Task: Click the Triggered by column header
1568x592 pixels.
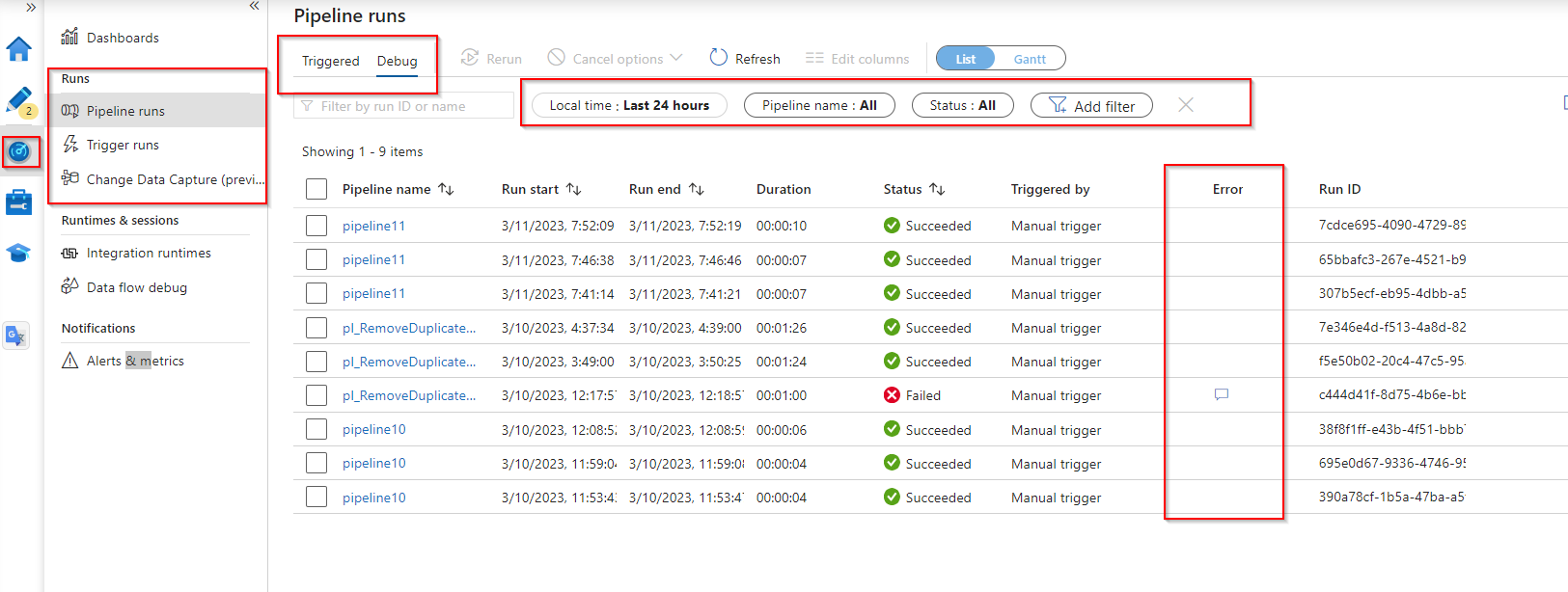Action: coord(1050,189)
